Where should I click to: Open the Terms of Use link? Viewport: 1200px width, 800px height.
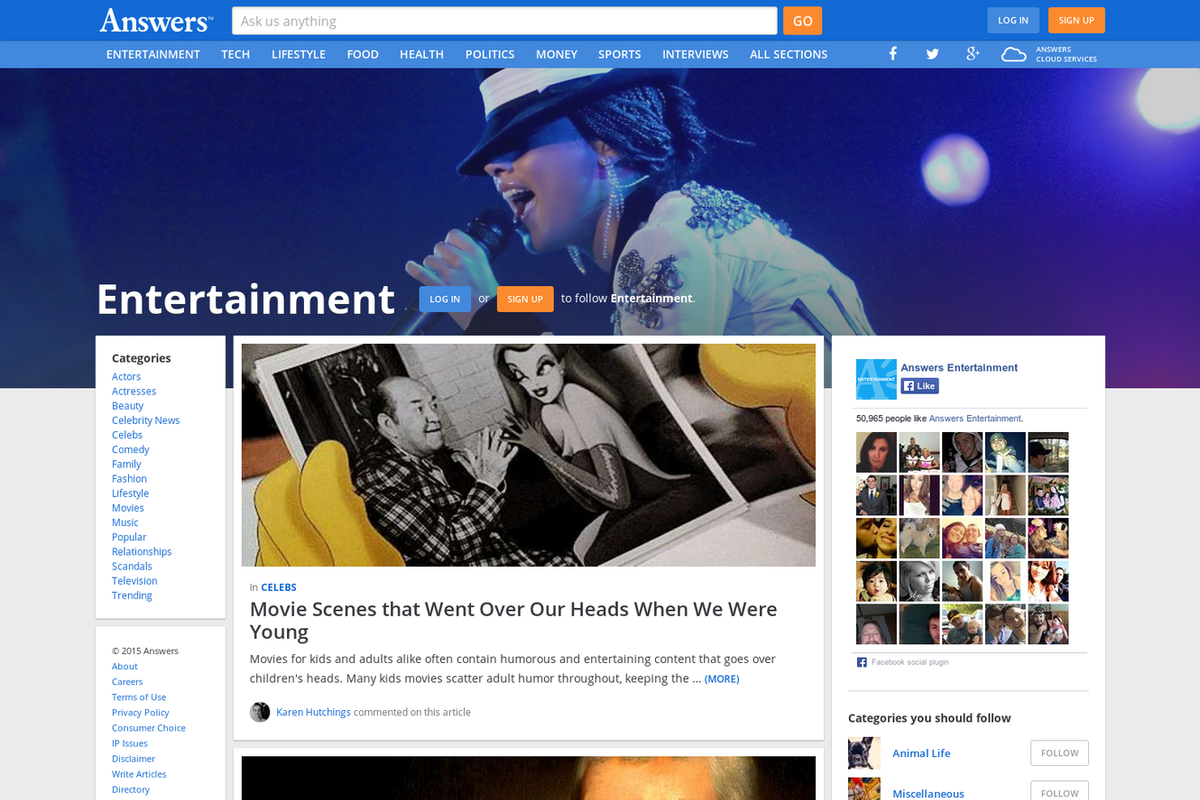(x=139, y=697)
